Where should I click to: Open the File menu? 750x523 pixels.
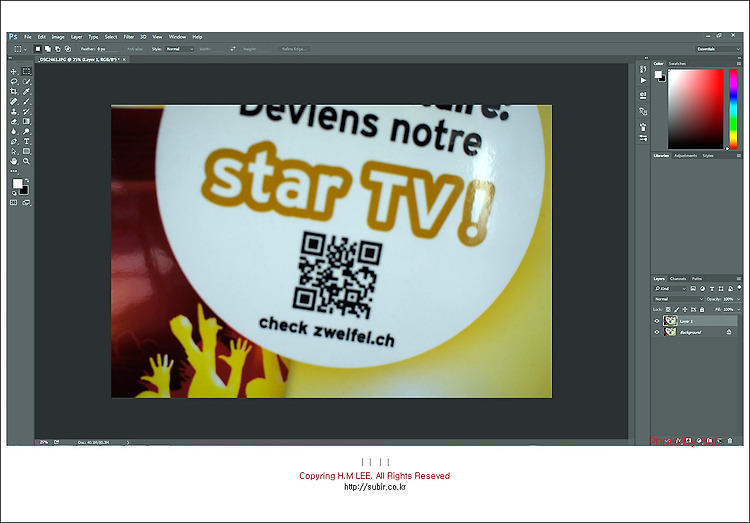[28, 37]
